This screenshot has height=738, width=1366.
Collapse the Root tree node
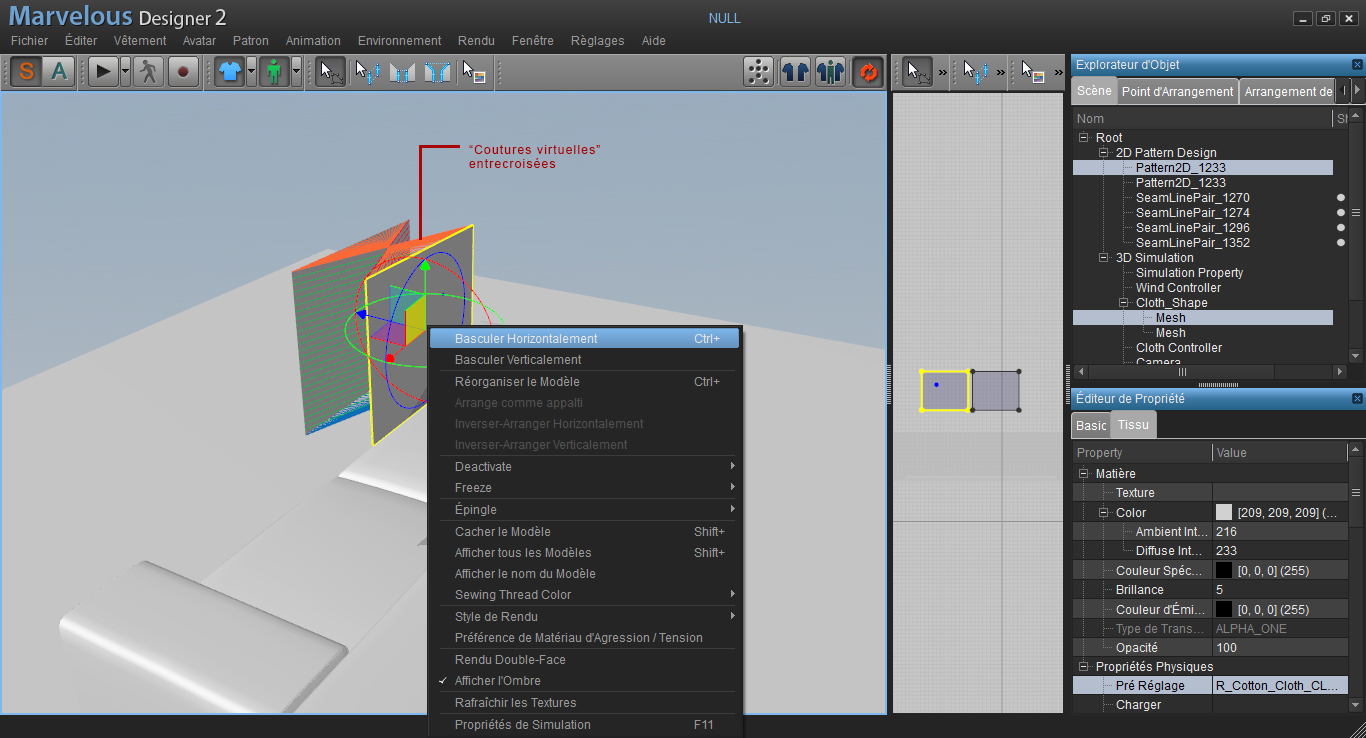(x=1083, y=138)
